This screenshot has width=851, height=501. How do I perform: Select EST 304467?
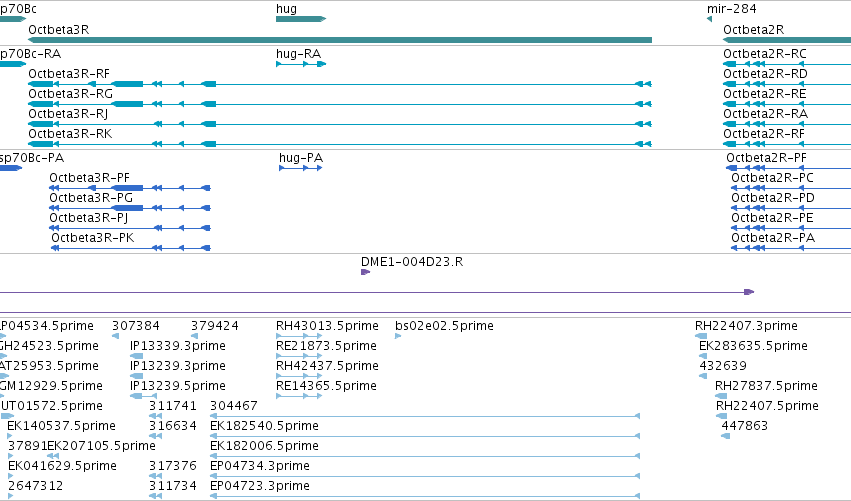(x=234, y=407)
